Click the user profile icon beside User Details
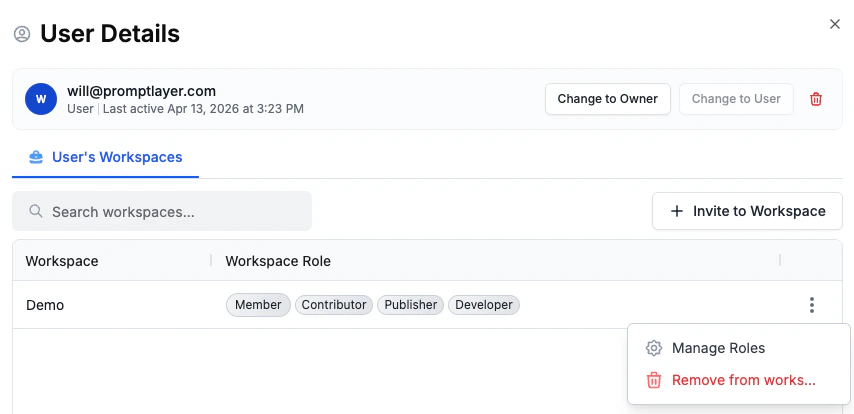 tap(22, 34)
